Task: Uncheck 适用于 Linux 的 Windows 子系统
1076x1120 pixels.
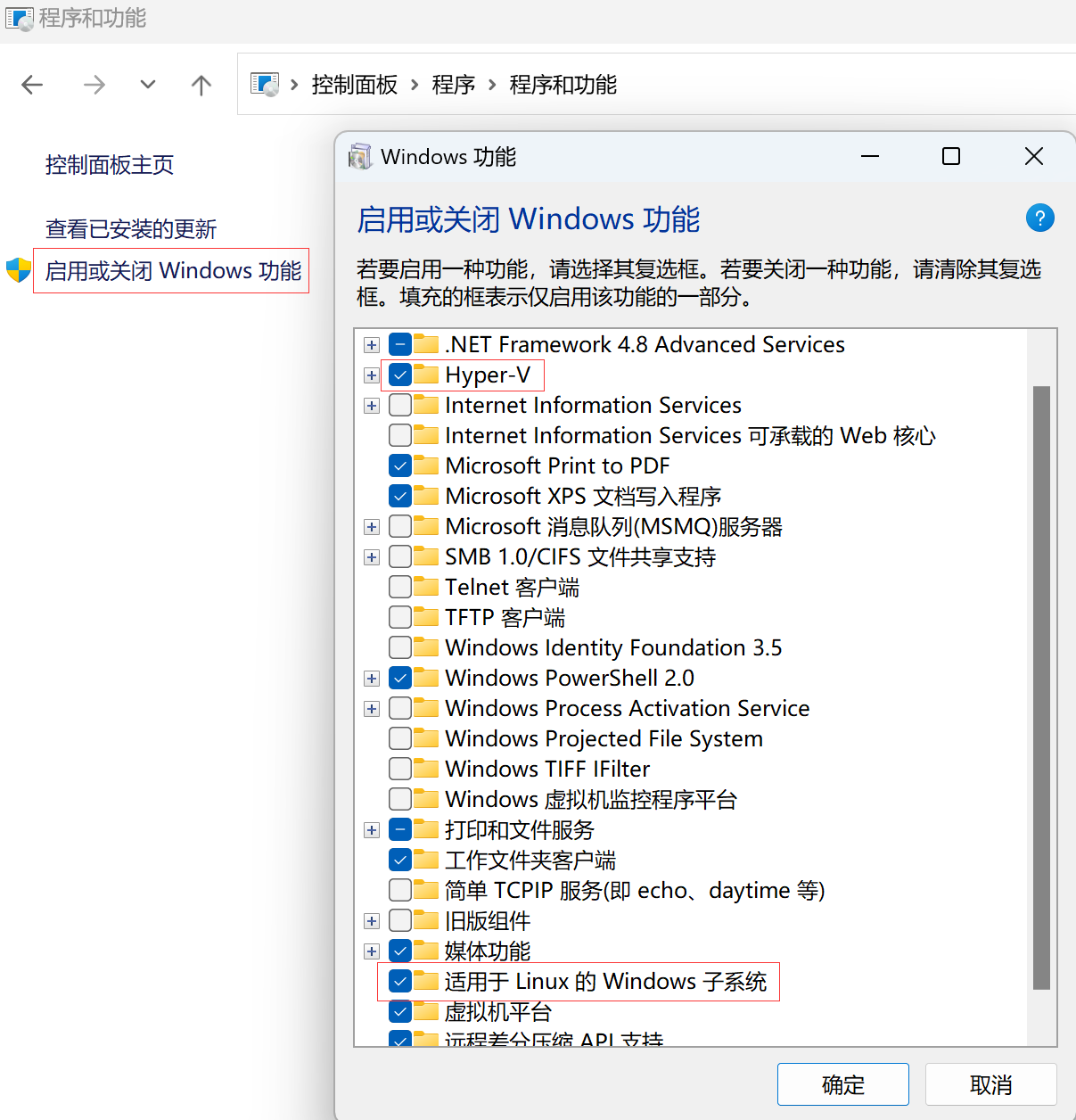Action: pyautogui.click(x=399, y=981)
